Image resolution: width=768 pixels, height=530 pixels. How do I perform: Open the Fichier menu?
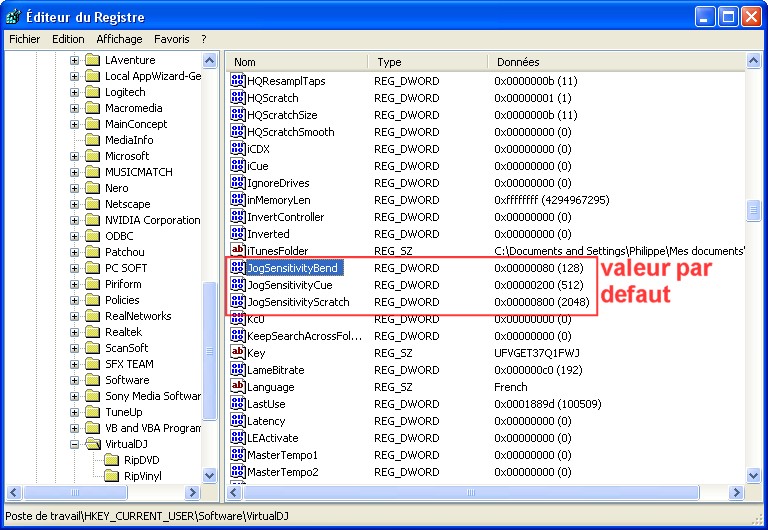[x=25, y=39]
